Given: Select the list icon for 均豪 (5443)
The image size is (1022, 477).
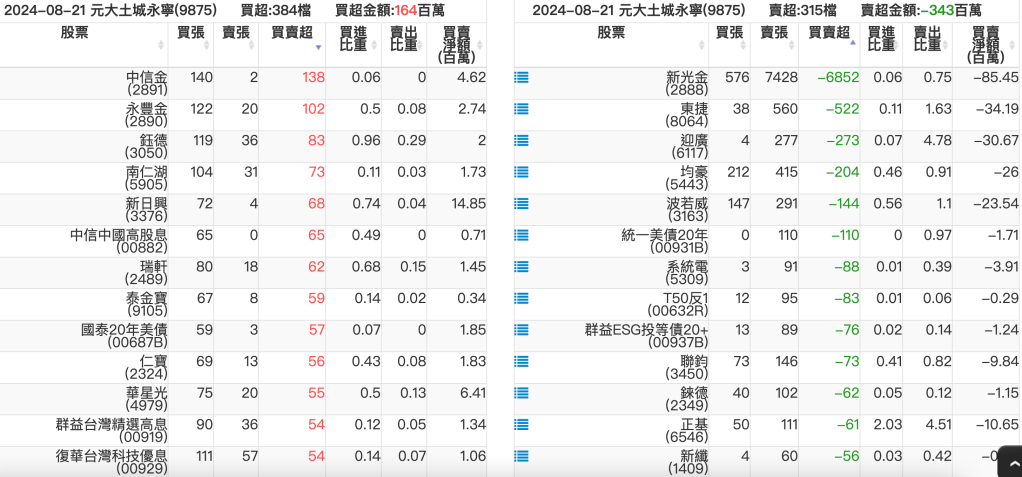Looking at the screenshot, I should click(x=521, y=172).
